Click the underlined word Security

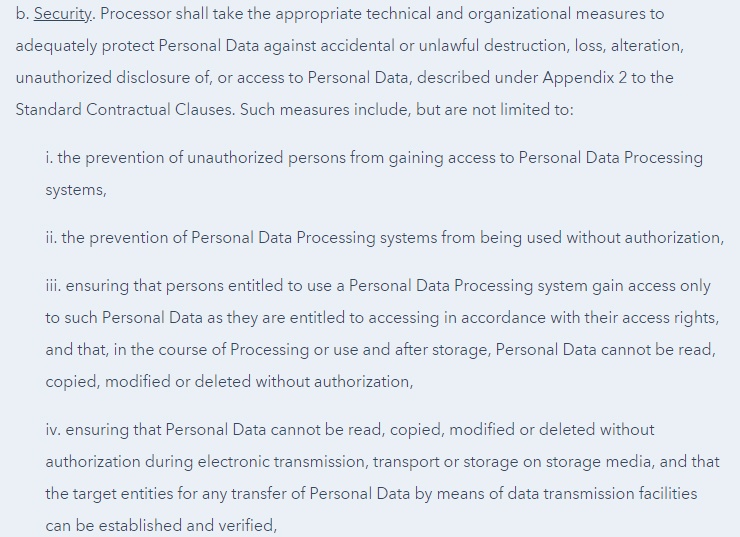coord(64,15)
